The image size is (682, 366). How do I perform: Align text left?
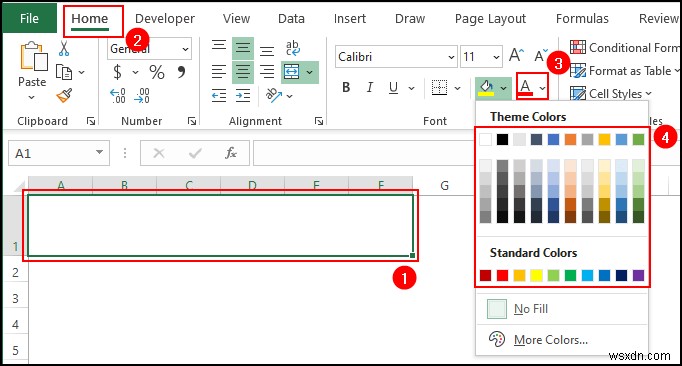pyautogui.click(x=219, y=71)
